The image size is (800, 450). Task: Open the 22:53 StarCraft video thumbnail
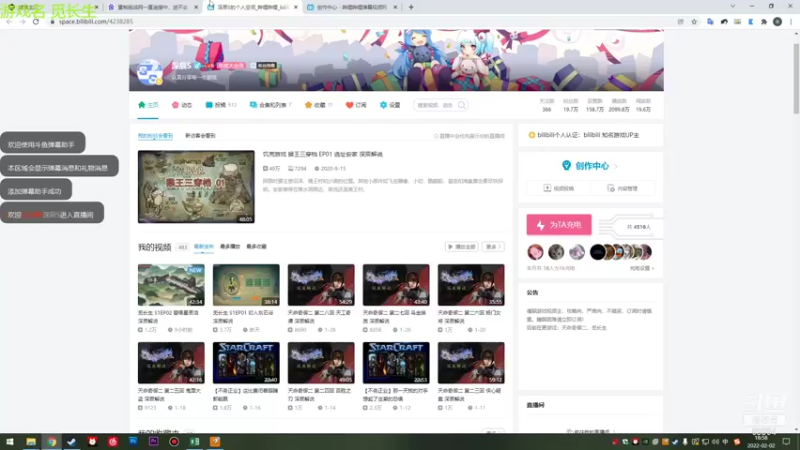point(396,363)
